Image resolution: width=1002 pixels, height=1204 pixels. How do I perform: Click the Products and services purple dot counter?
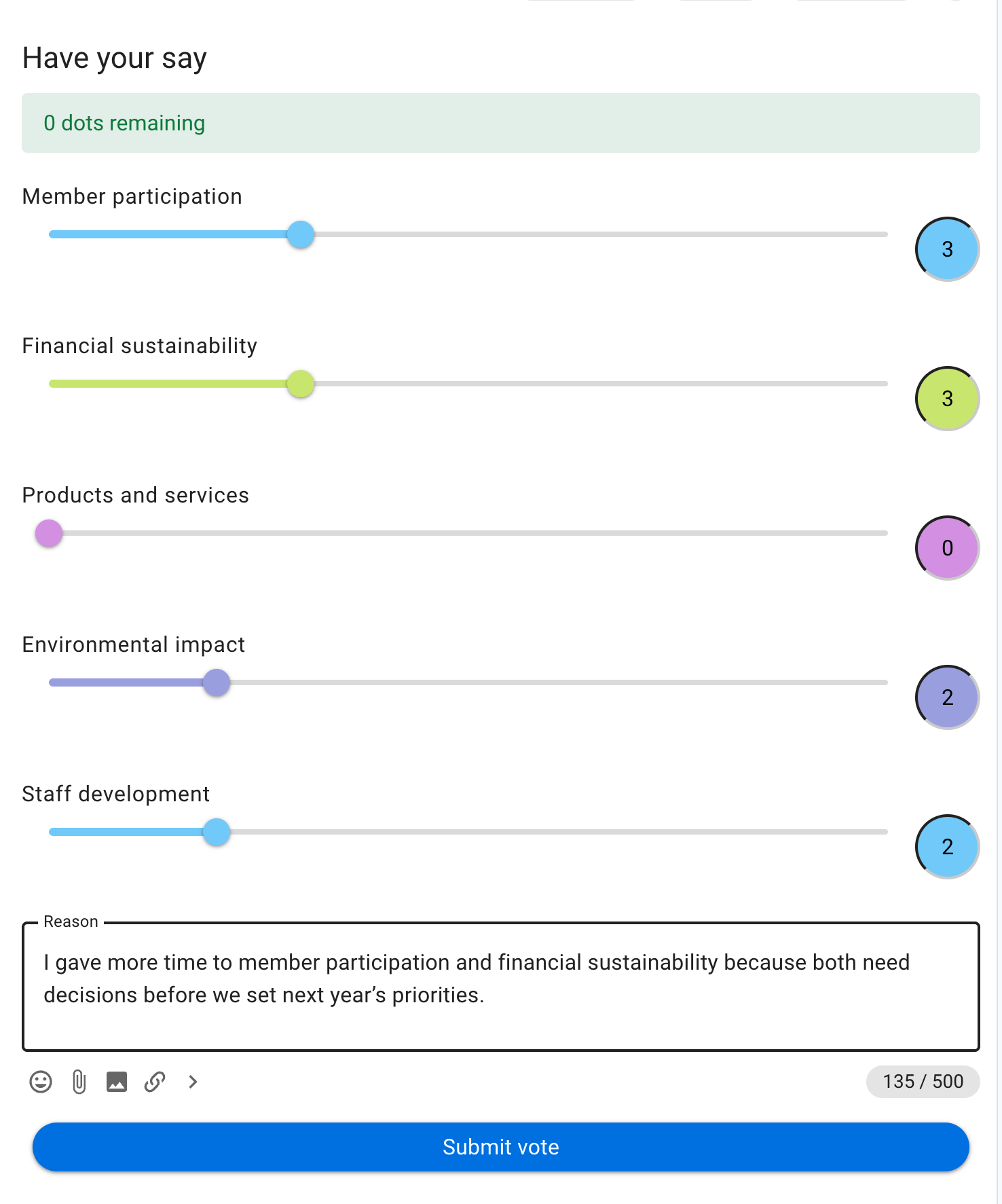coord(947,548)
